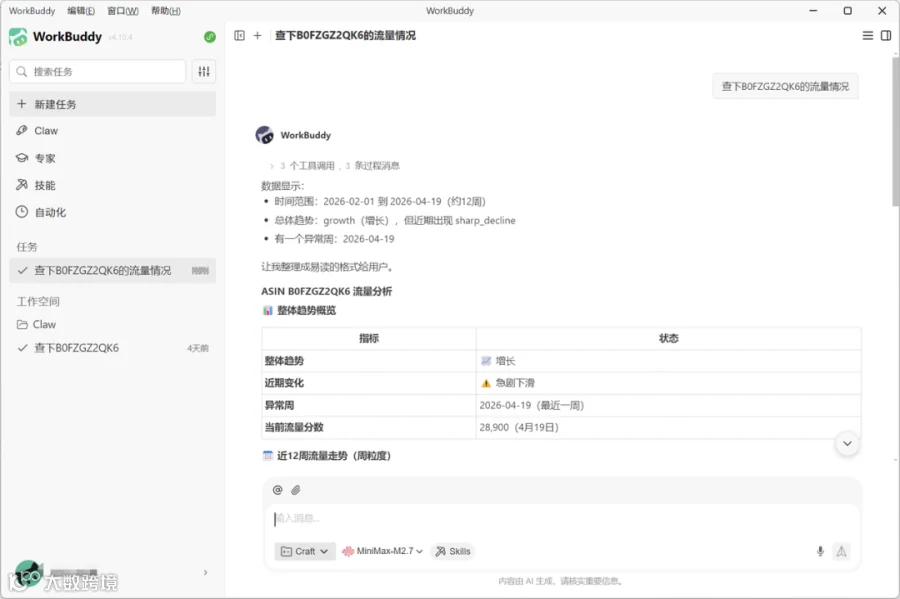Click the user avatar at sidebar bottom
900x599 pixels.
pyautogui.click(x=28, y=574)
